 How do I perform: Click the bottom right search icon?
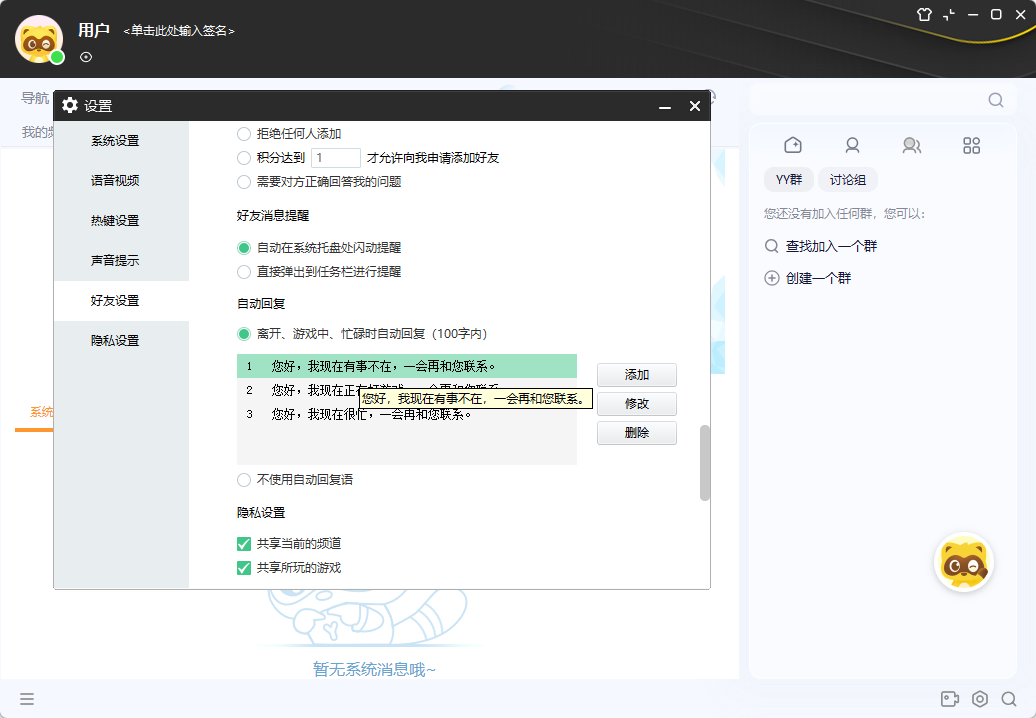coord(1009,699)
